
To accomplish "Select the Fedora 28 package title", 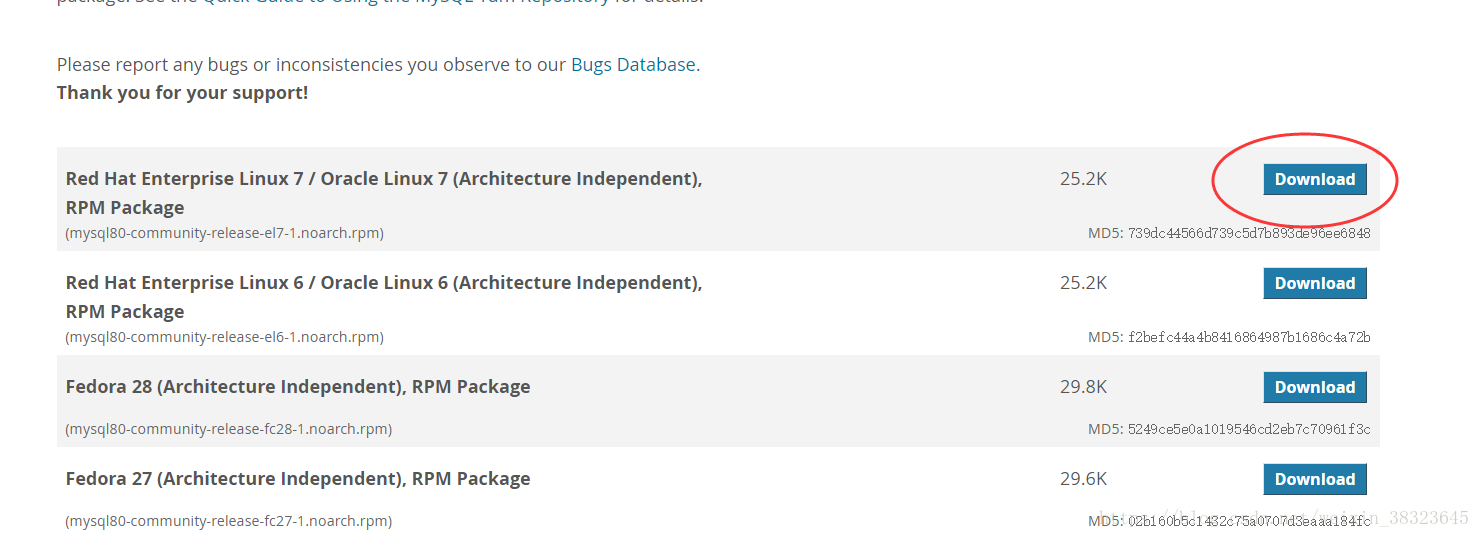I will [x=298, y=387].
